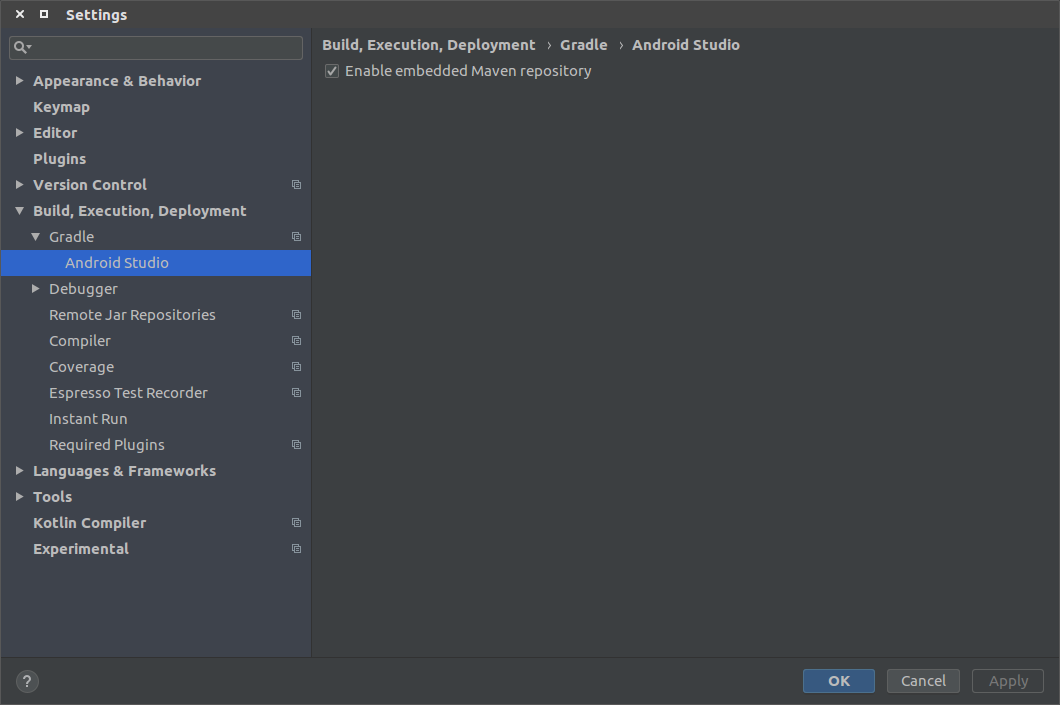Click project-level icon beside Compiler
The image size is (1060, 705).
pos(296,341)
